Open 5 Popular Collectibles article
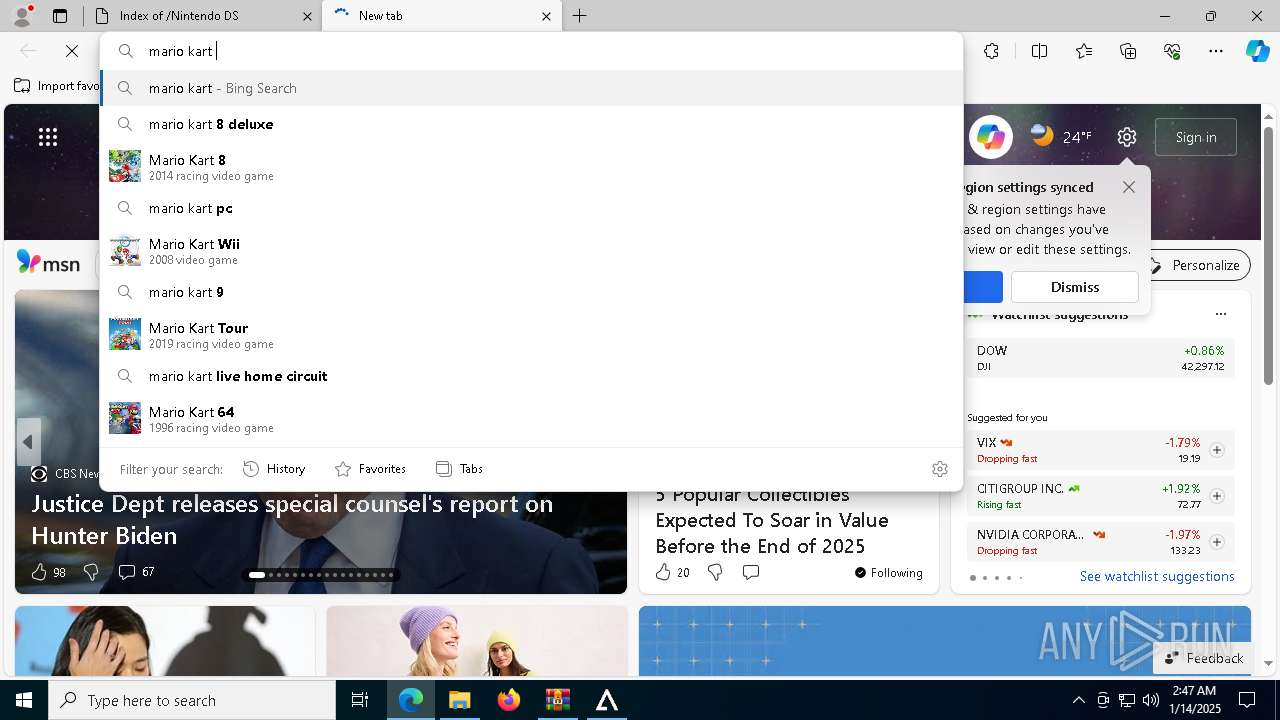Screen dimensions: 1280x720 [x=772, y=520]
